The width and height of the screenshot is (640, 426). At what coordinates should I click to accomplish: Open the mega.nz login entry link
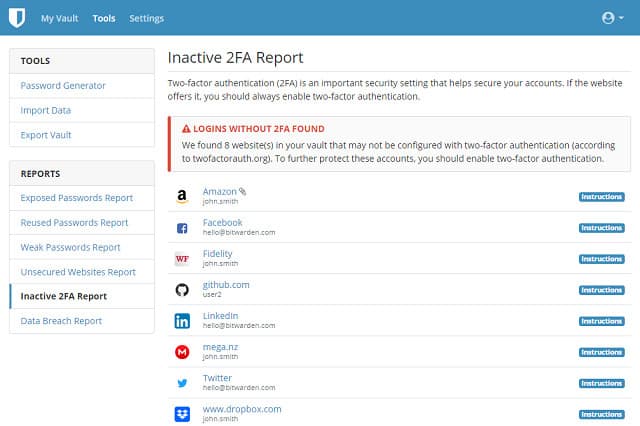(220, 347)
